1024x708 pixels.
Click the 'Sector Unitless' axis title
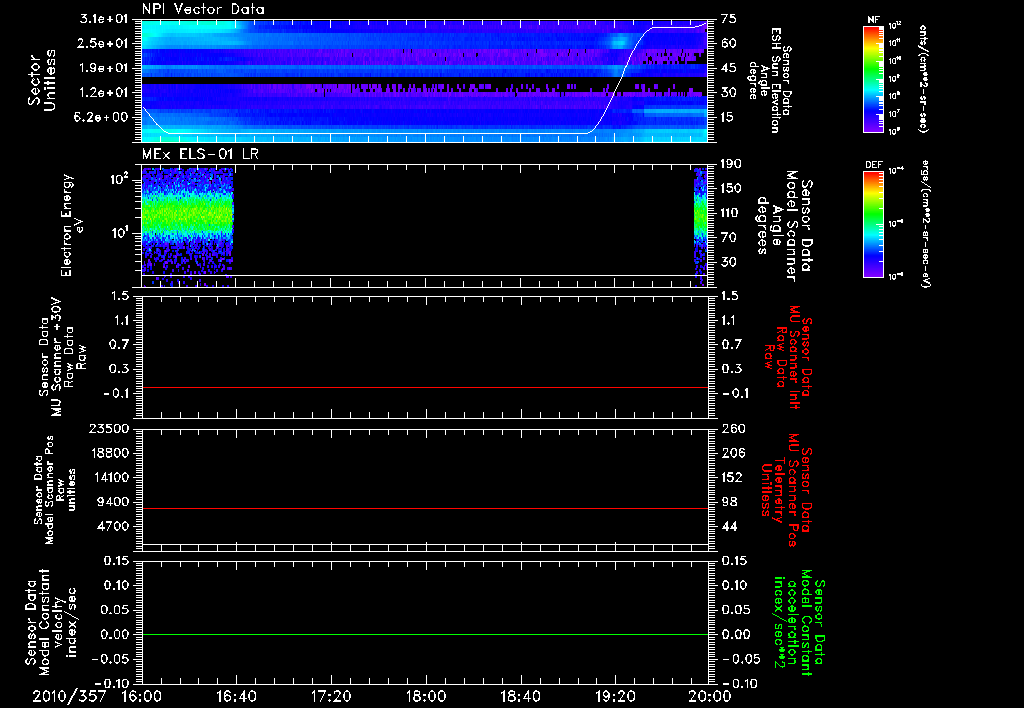point(41,80)
